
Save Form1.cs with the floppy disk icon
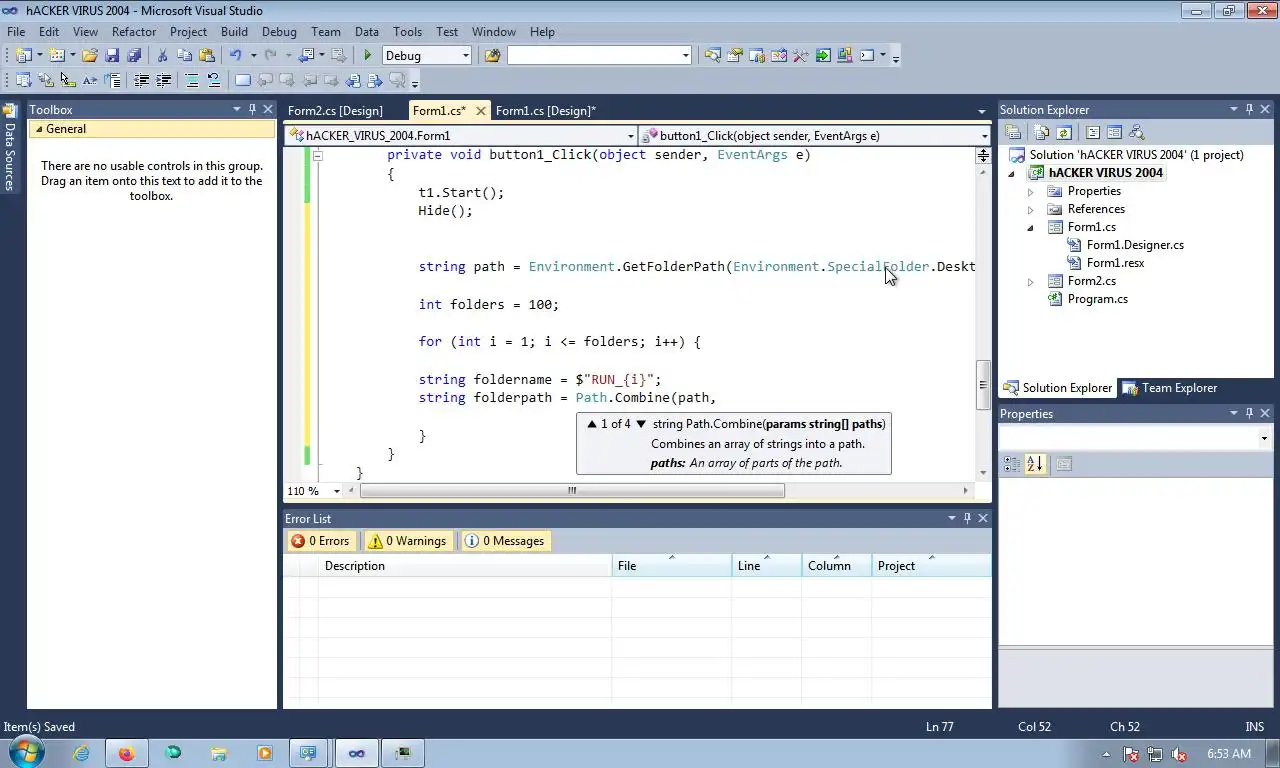coord(112,55)
